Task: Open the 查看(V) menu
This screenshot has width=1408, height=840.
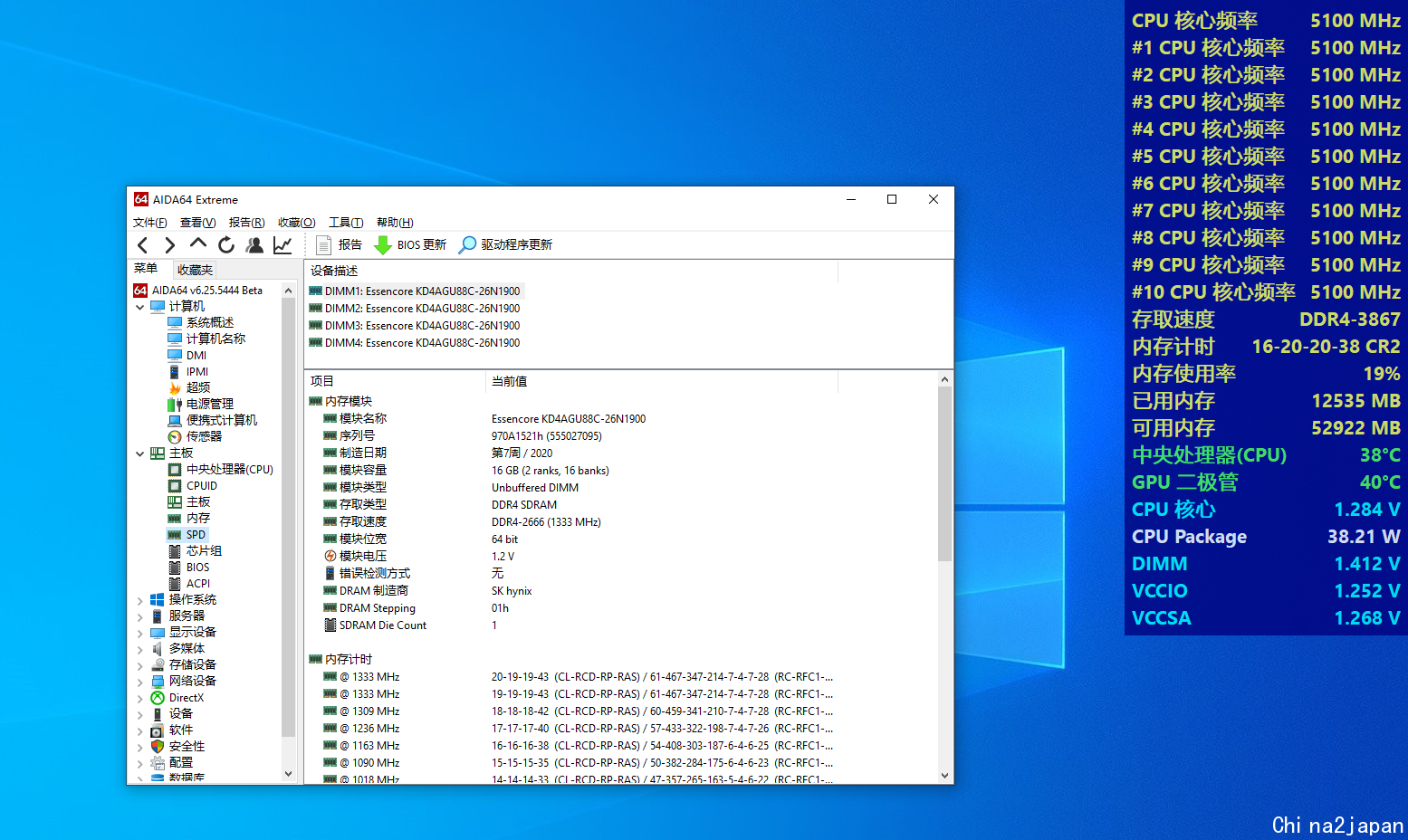Action: (x=197, y=223)
